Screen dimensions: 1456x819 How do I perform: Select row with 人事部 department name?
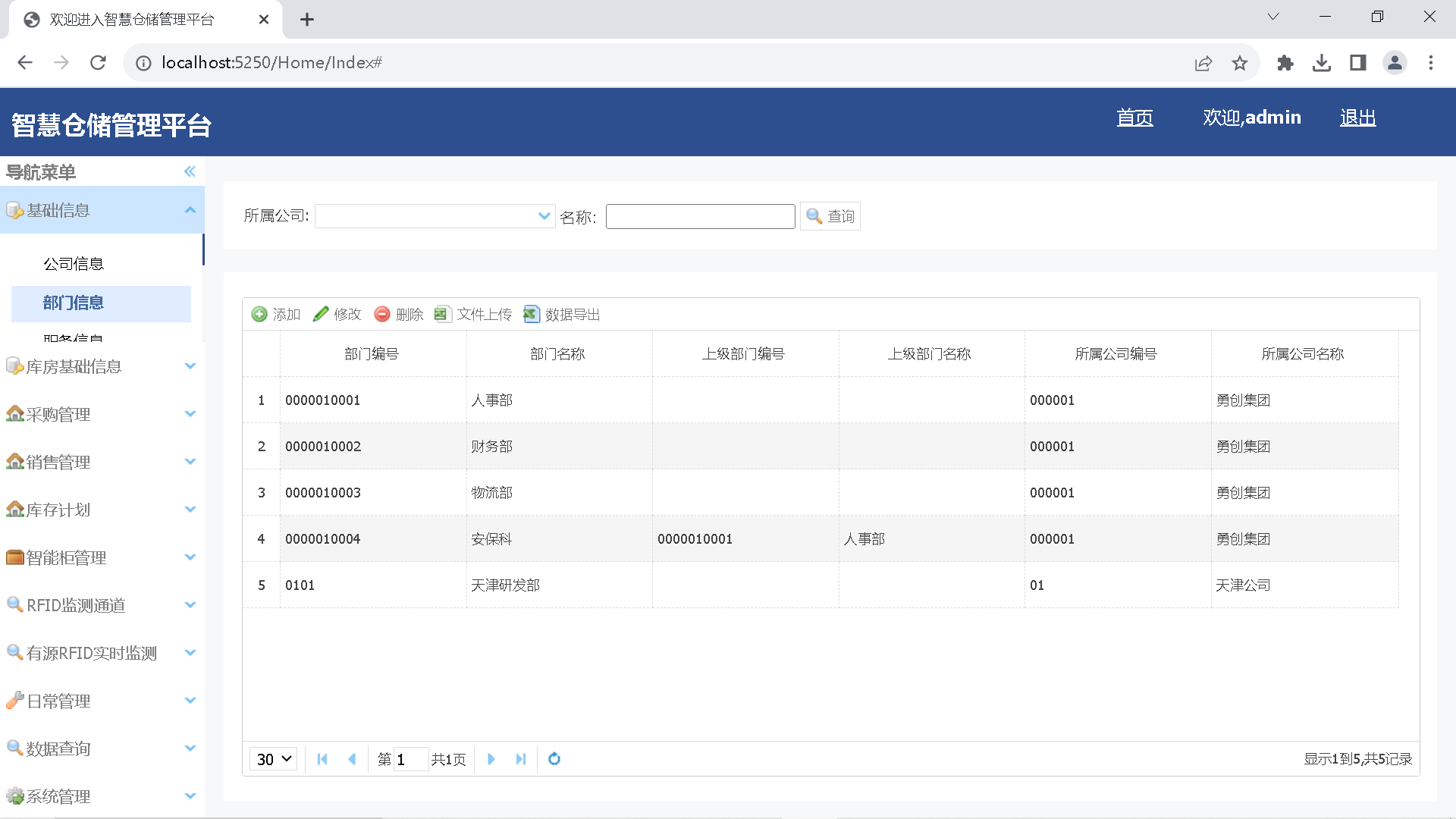[x=821, y=400]
